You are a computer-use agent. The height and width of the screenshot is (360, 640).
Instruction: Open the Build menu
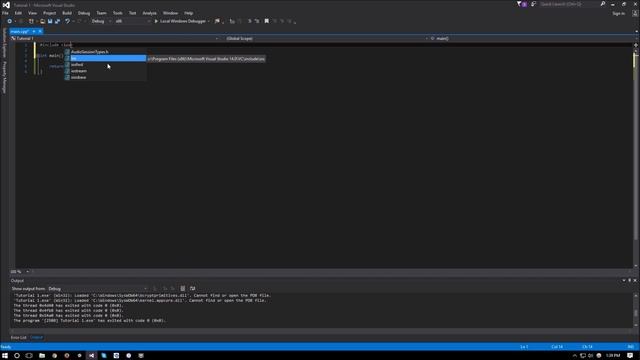(67, 13)
